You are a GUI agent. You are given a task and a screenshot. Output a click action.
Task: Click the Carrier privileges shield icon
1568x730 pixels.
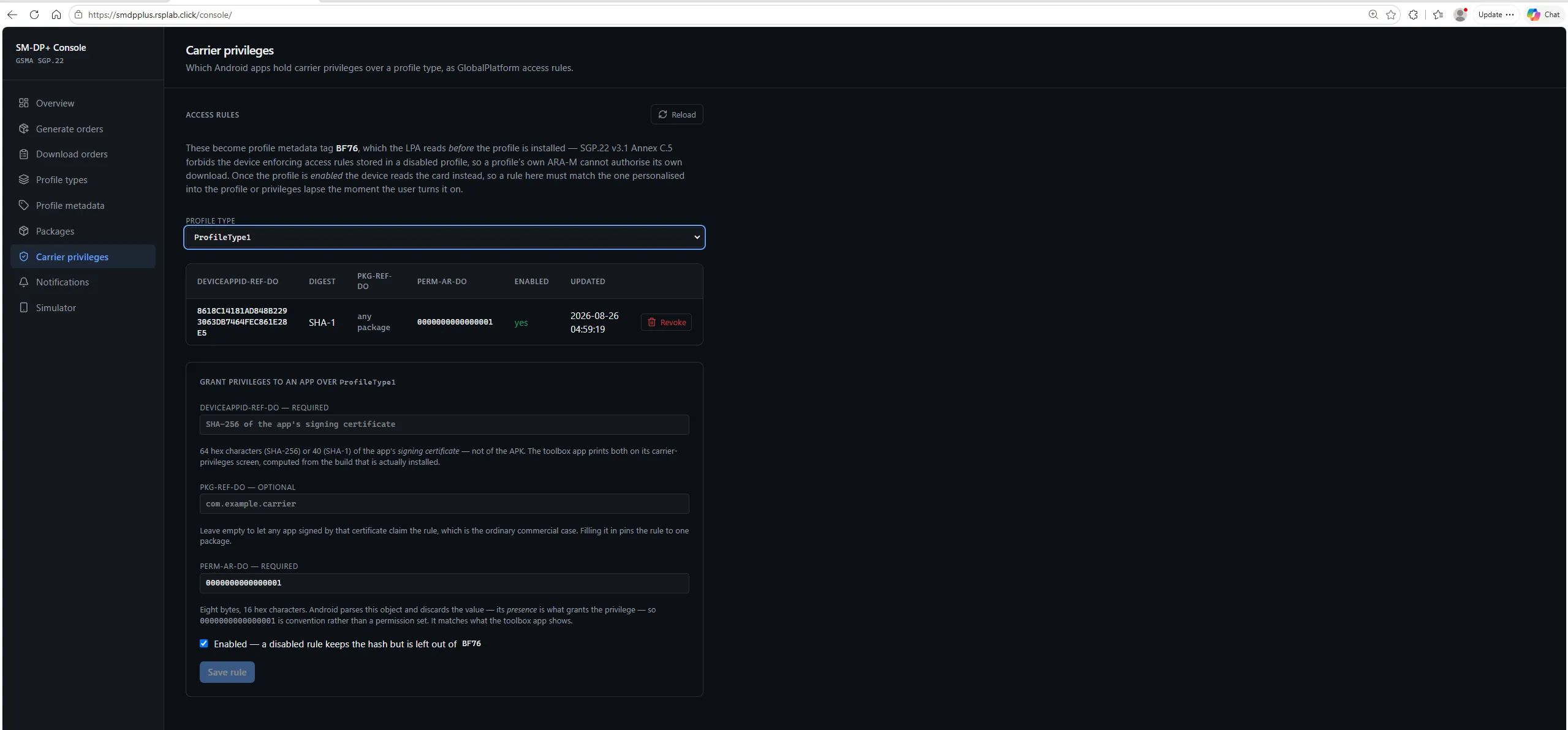[24, 257]
